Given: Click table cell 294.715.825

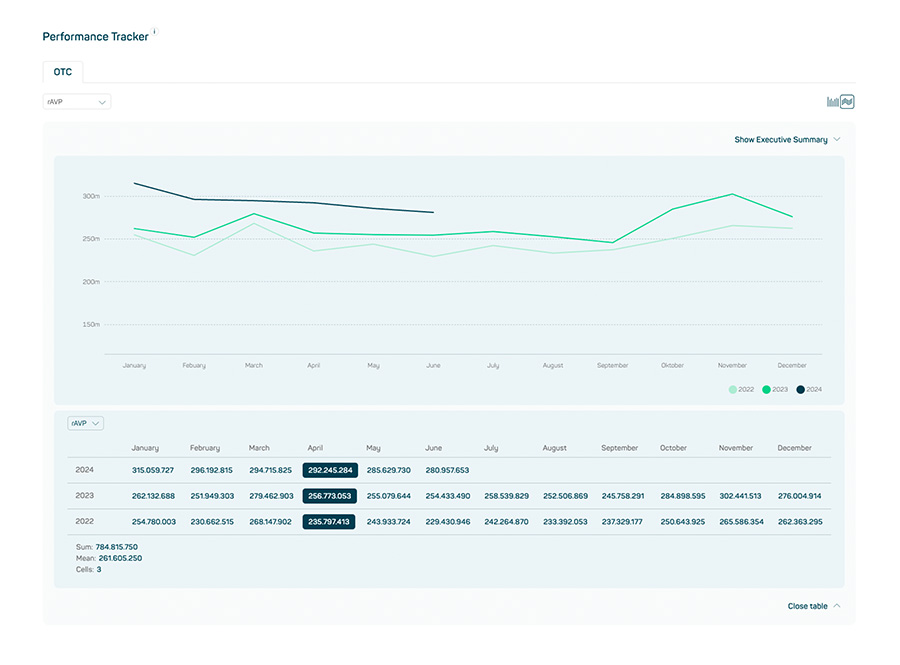Looking at the screenshot, I should click(x=270, y=470).
